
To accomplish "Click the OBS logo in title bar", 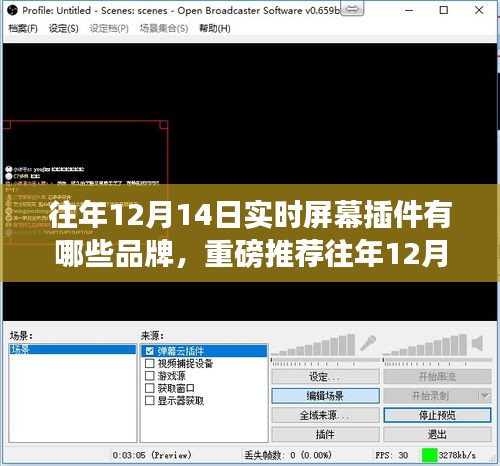I will 12,10.
